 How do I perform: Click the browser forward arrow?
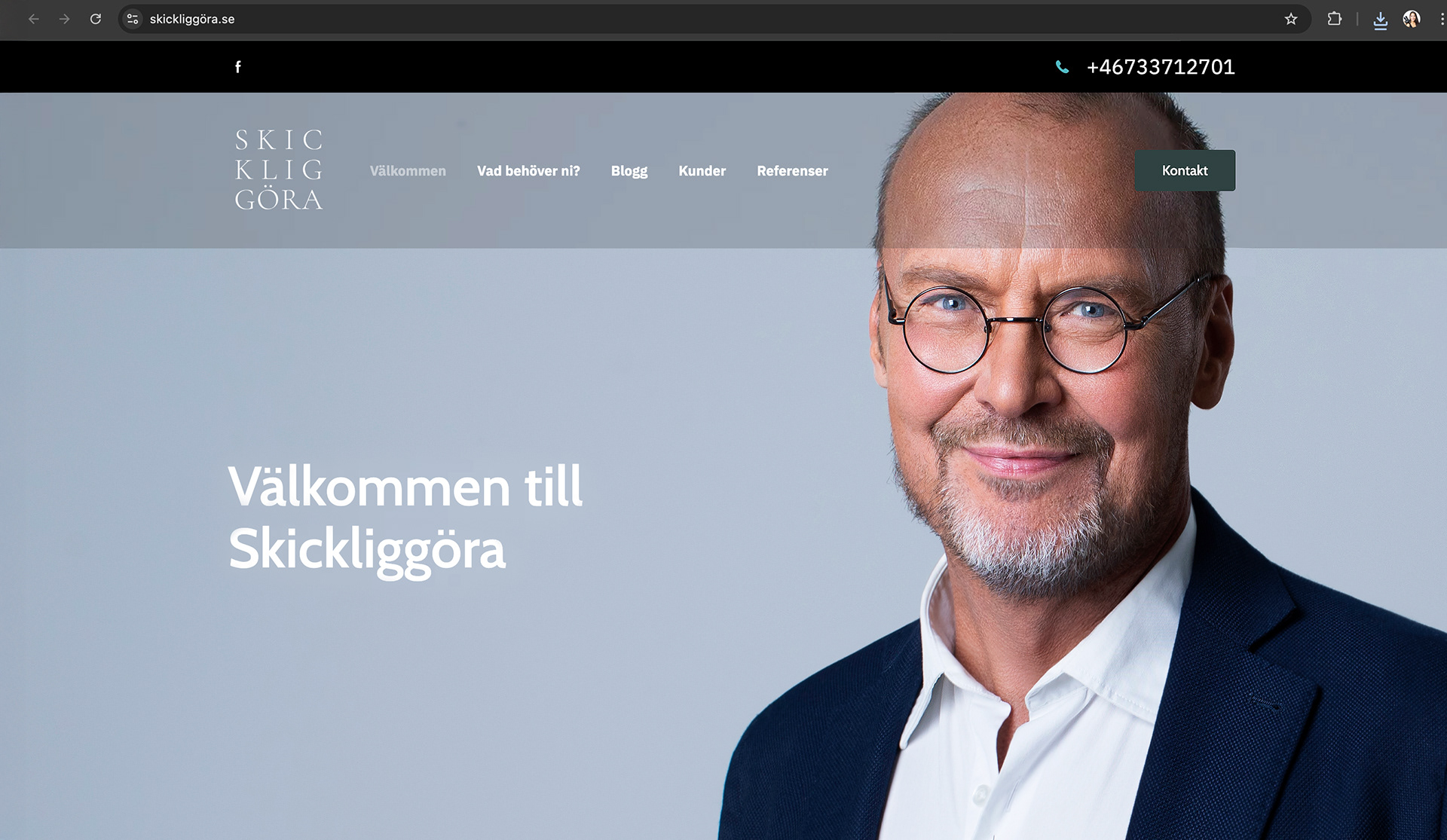click(64, 19)
